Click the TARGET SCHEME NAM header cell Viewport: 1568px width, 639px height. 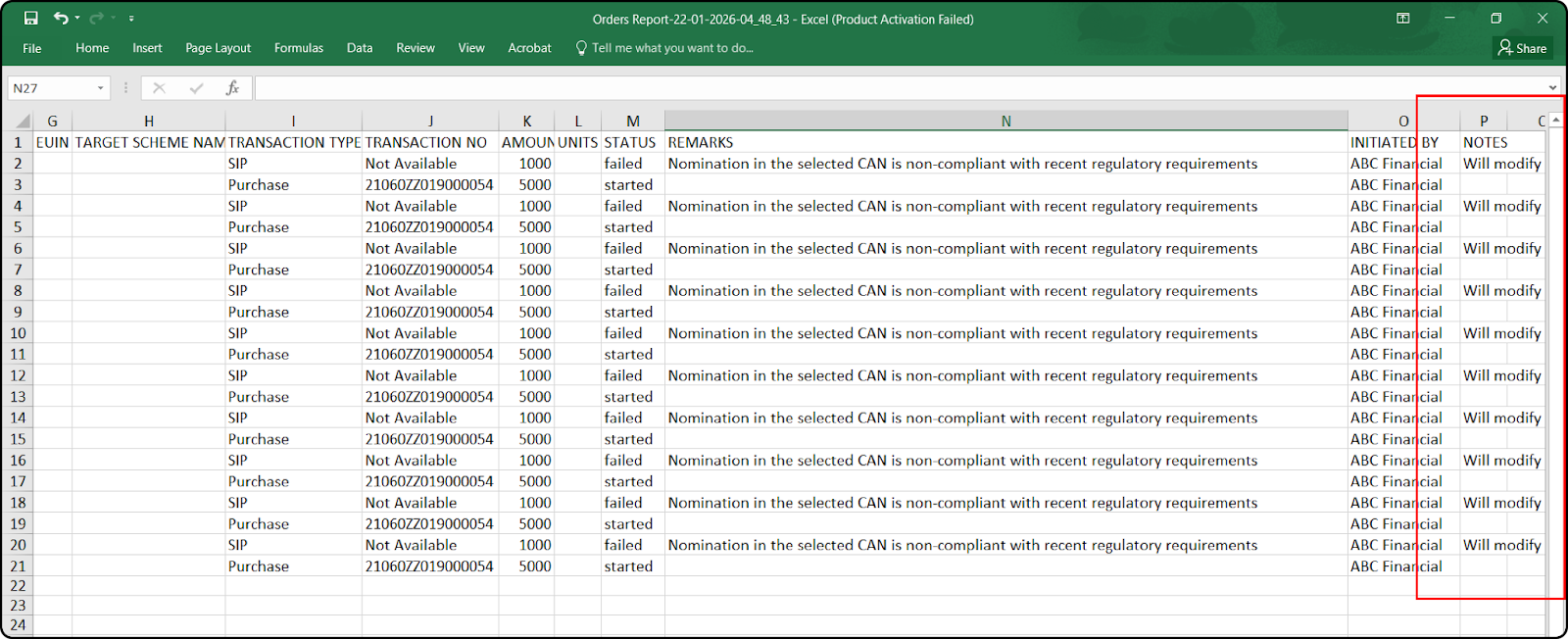149,143
